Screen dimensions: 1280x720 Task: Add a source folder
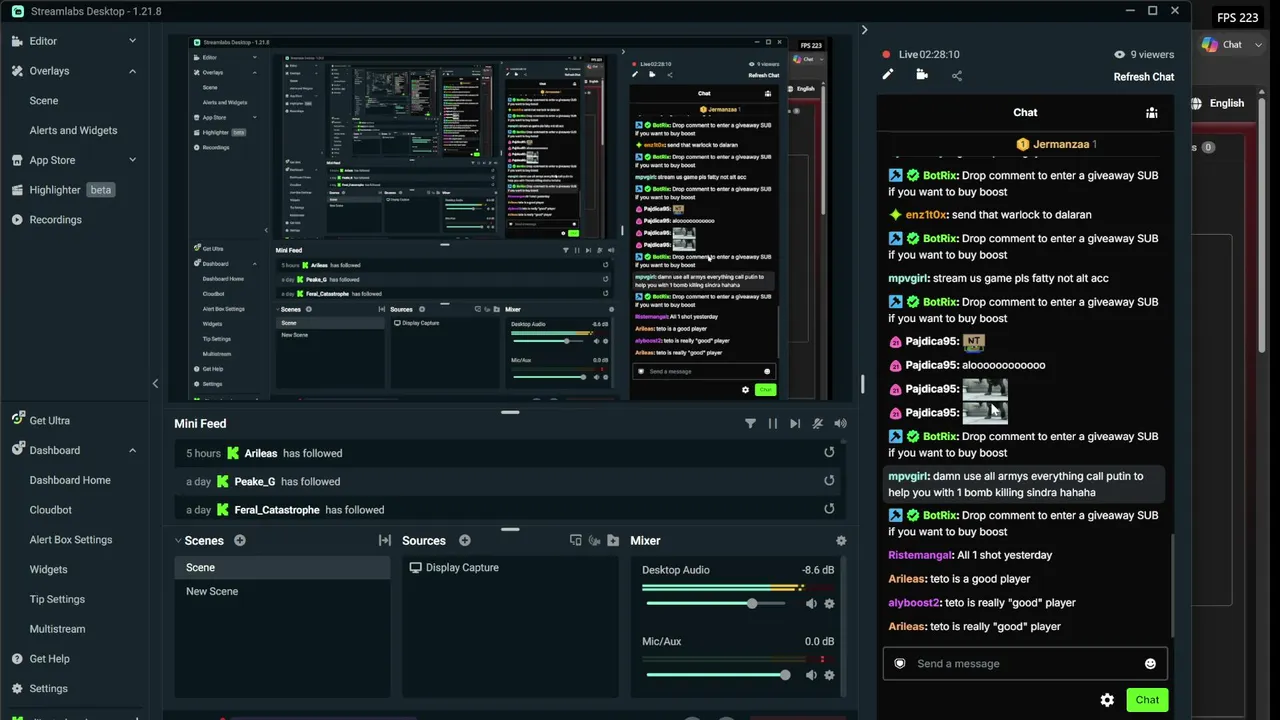click(612, 541)
